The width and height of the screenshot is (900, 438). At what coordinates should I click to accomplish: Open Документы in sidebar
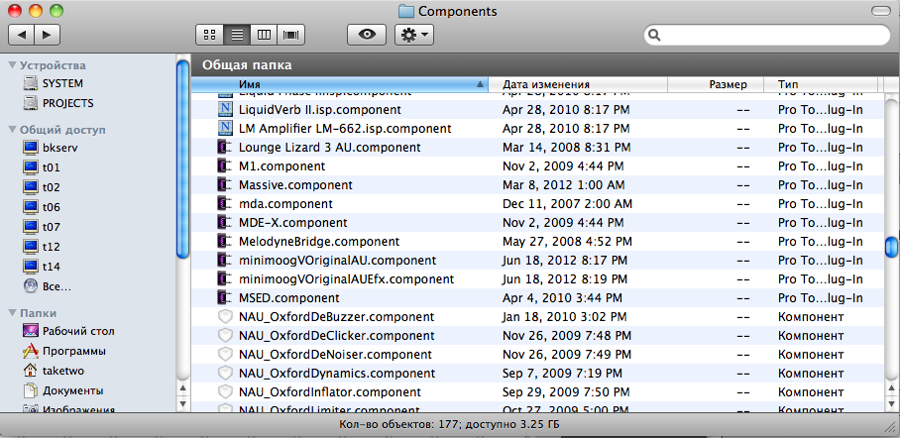63,391
